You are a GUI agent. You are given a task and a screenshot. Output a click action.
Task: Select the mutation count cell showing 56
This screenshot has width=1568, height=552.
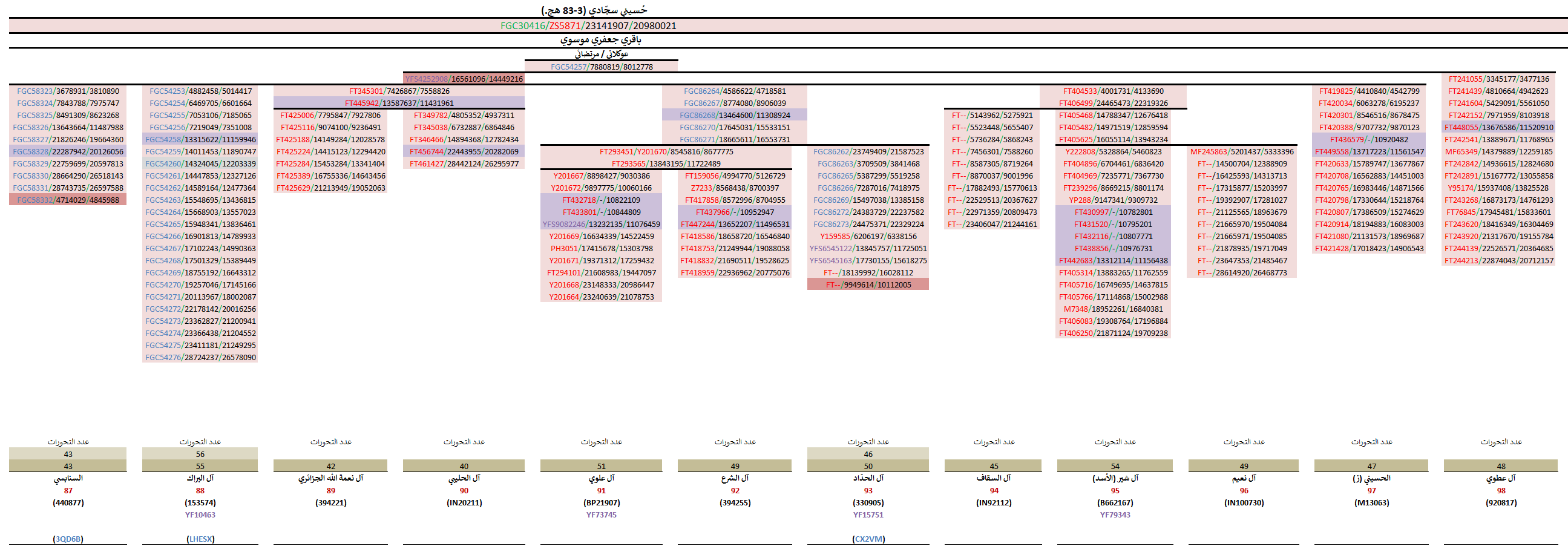tap(200, 454)
